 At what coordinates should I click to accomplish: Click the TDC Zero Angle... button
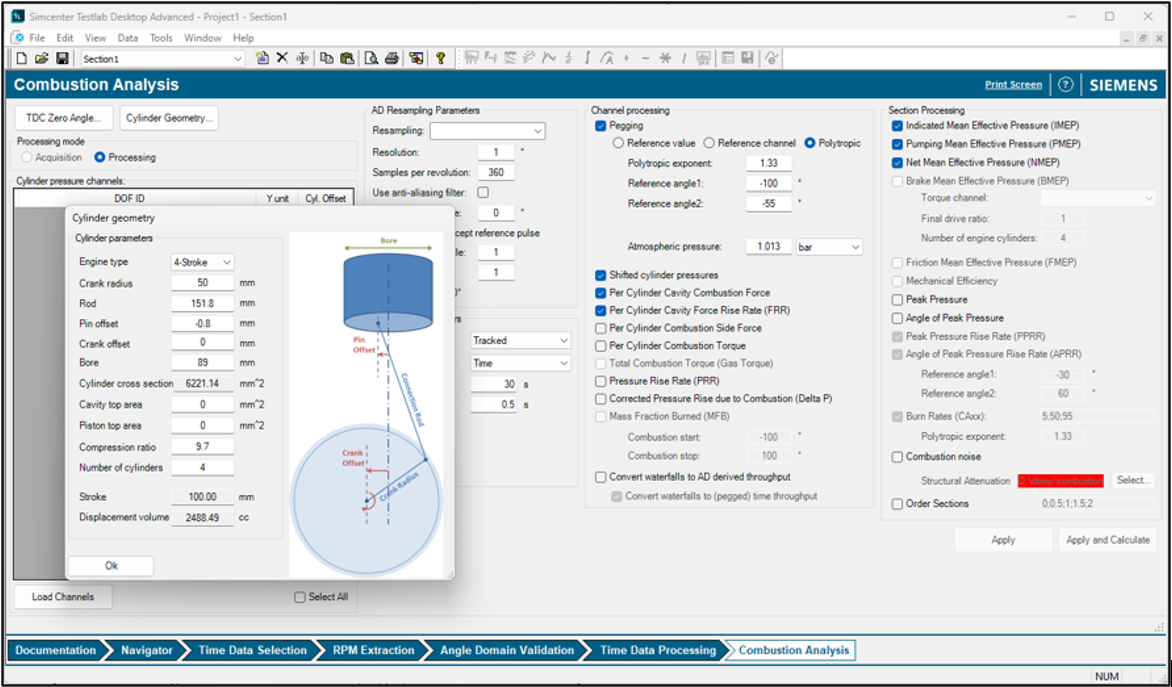64,117
